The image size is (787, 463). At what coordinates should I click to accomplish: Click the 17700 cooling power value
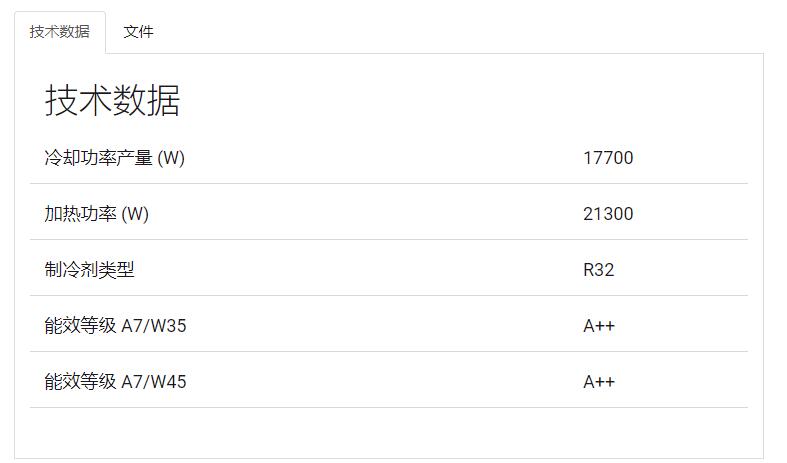pos(608,158)
